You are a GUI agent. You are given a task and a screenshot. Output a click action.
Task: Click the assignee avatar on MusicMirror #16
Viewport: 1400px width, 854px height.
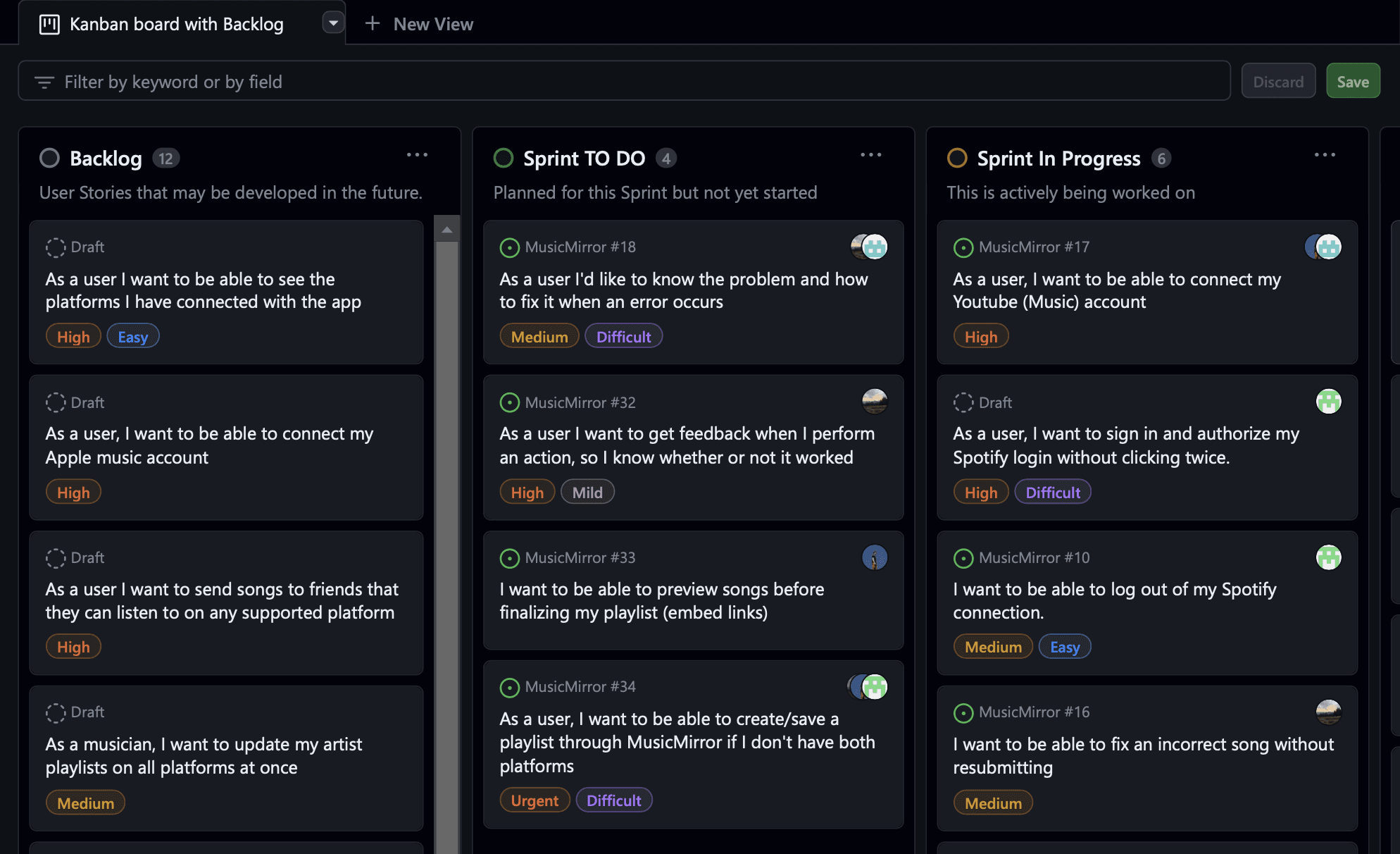1328,712
